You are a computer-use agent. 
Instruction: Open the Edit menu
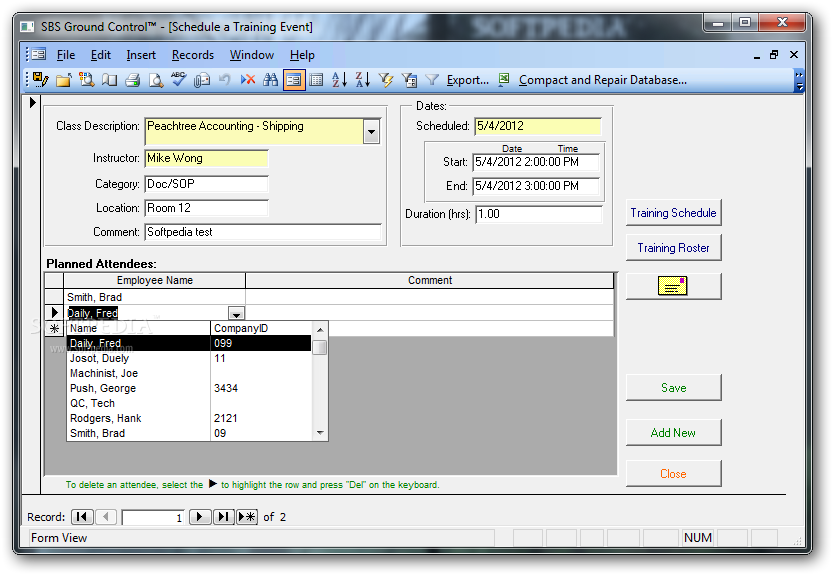[100, 55]
